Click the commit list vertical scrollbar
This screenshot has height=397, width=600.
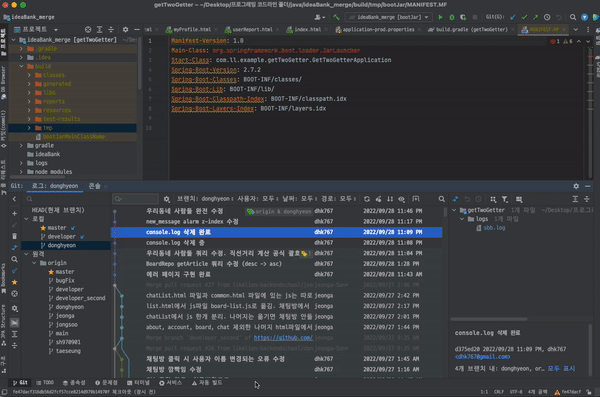point(445,212)
